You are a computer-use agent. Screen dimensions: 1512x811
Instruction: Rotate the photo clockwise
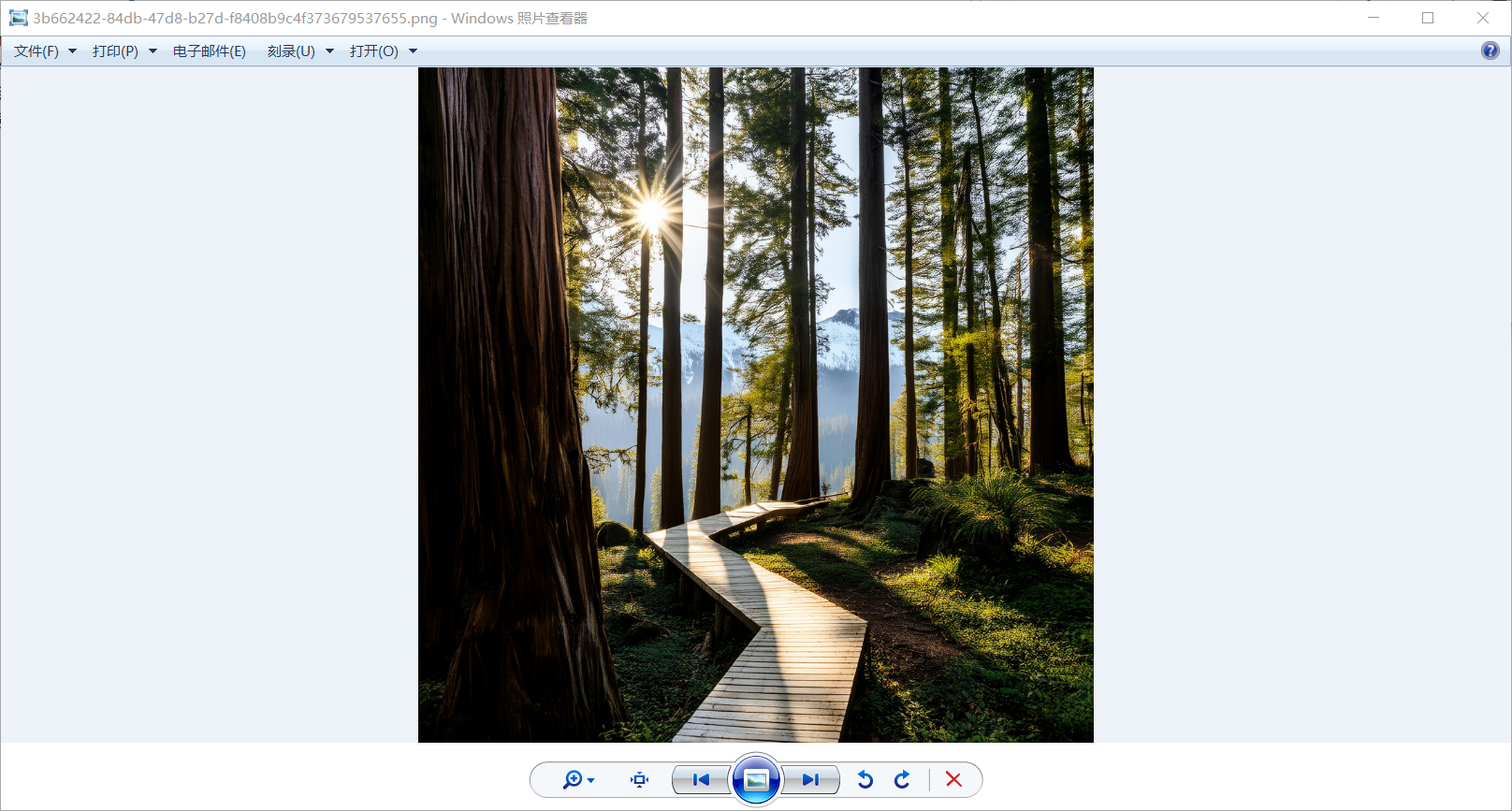902,779
